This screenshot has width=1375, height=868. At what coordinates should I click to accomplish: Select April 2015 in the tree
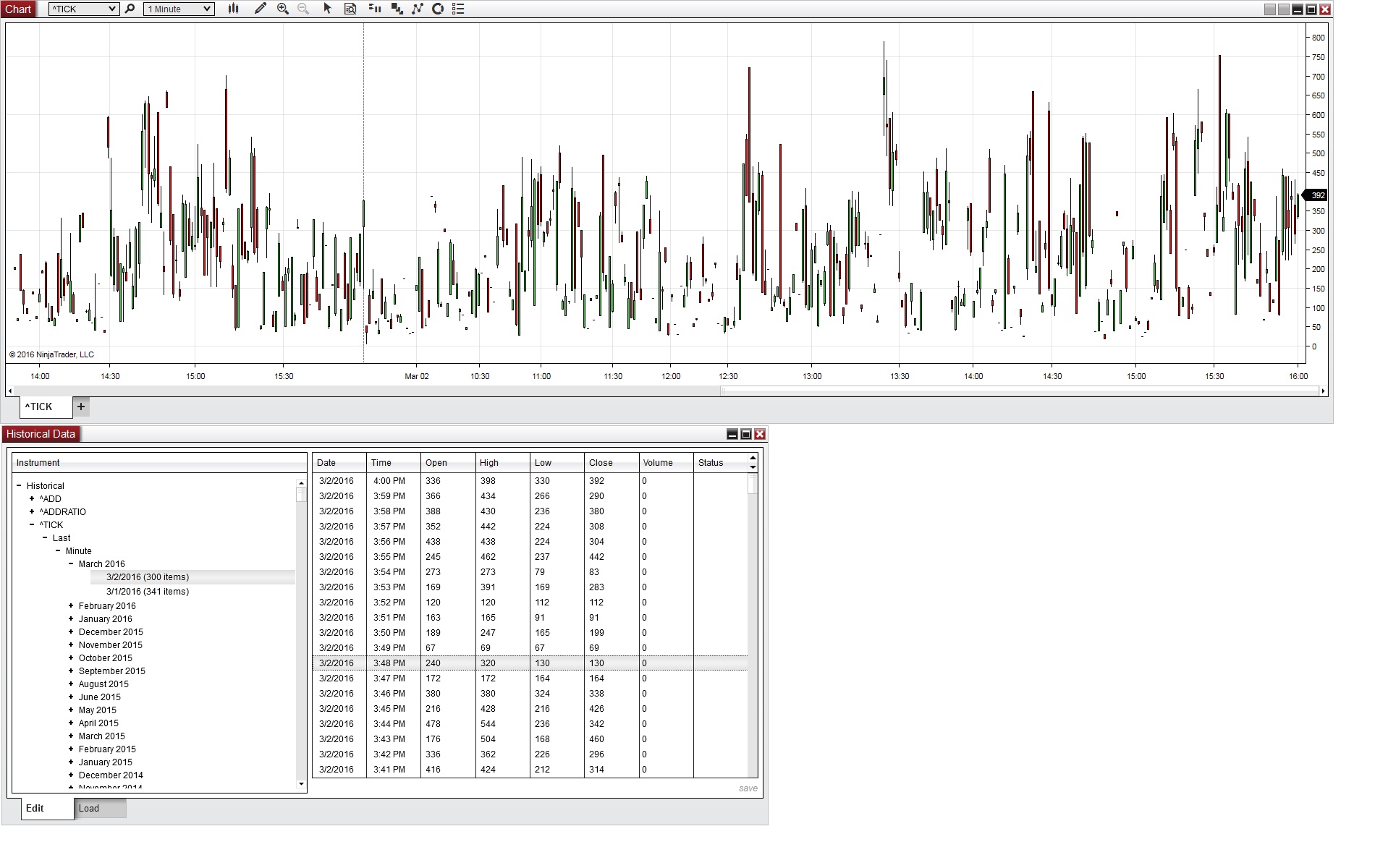click(98, 723)
